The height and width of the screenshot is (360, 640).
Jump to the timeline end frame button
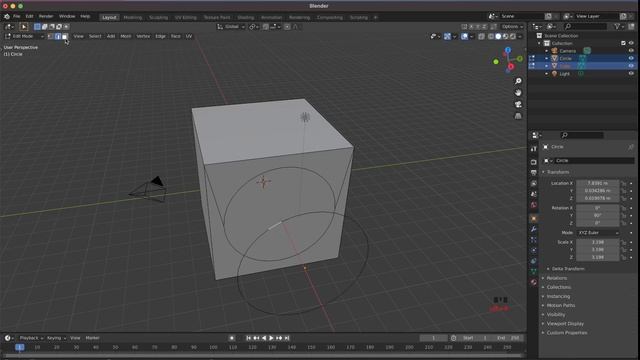[287, 338]
